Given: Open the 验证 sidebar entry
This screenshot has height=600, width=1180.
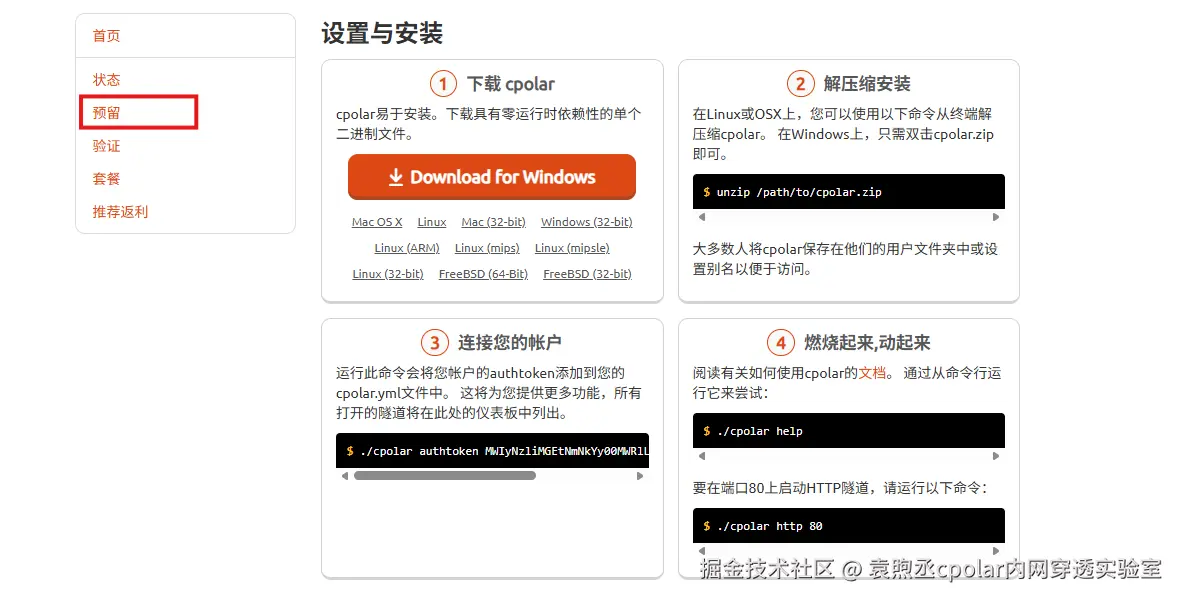Looking at the screenshot, I should click(106, 146).
